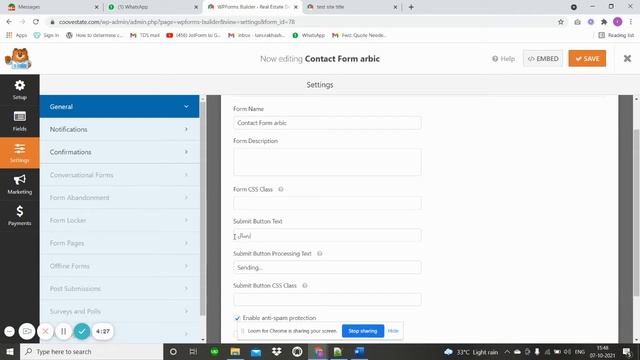640x360 pixels.
Task: Open the Marketing megaphone panel
Action: [x=20, y=184]
